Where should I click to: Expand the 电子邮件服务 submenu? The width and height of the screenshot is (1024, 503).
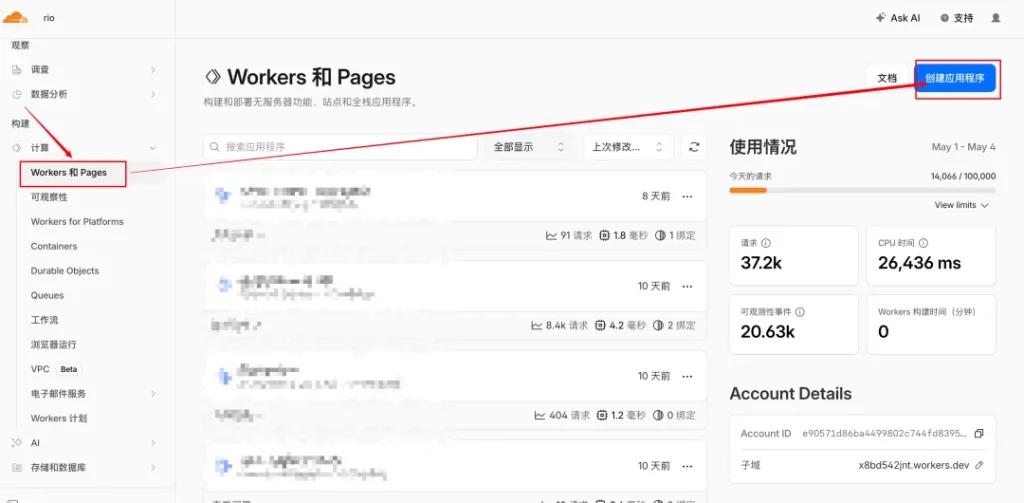[153, 394]
